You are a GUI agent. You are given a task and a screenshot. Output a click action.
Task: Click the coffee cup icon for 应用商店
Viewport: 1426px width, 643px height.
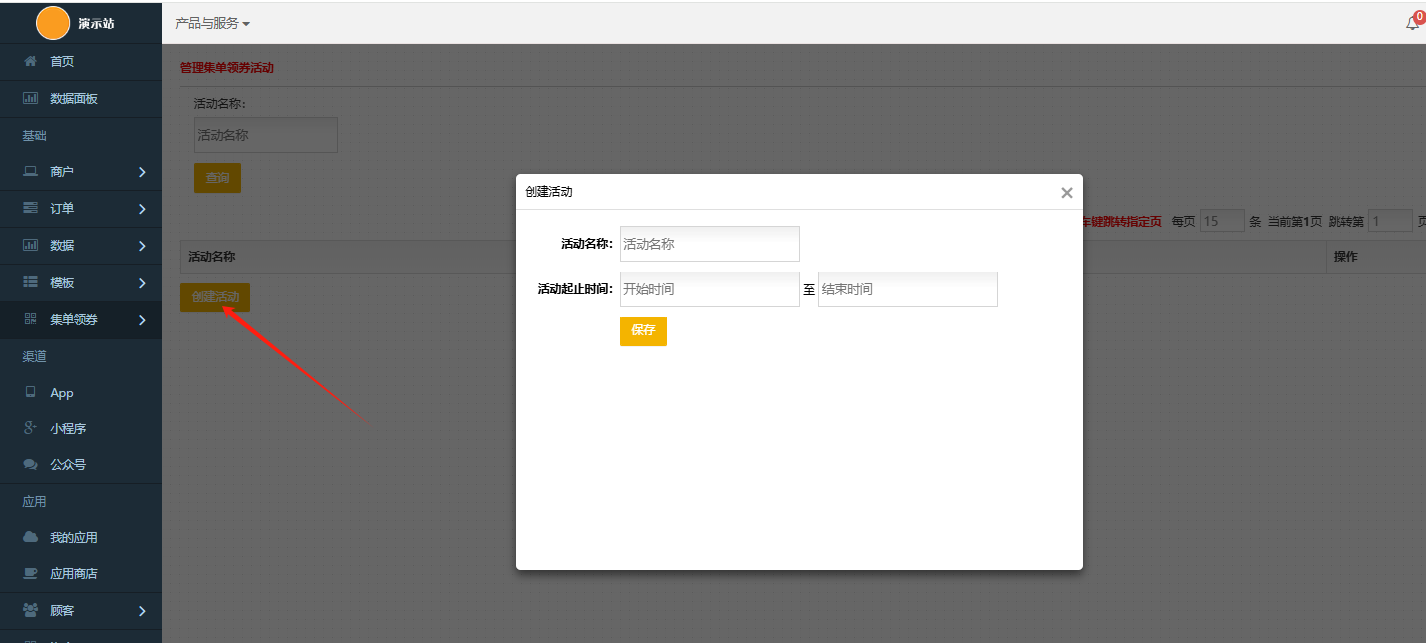[30, 574]
